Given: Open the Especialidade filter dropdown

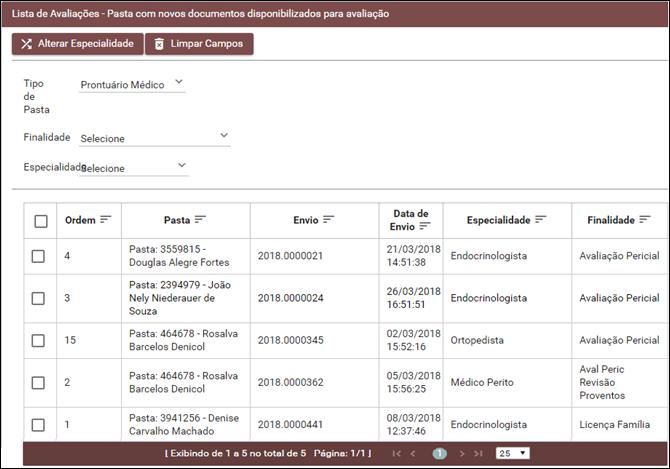Looking at the screenshot, I should pyautogui.click(x=133, y=168).
